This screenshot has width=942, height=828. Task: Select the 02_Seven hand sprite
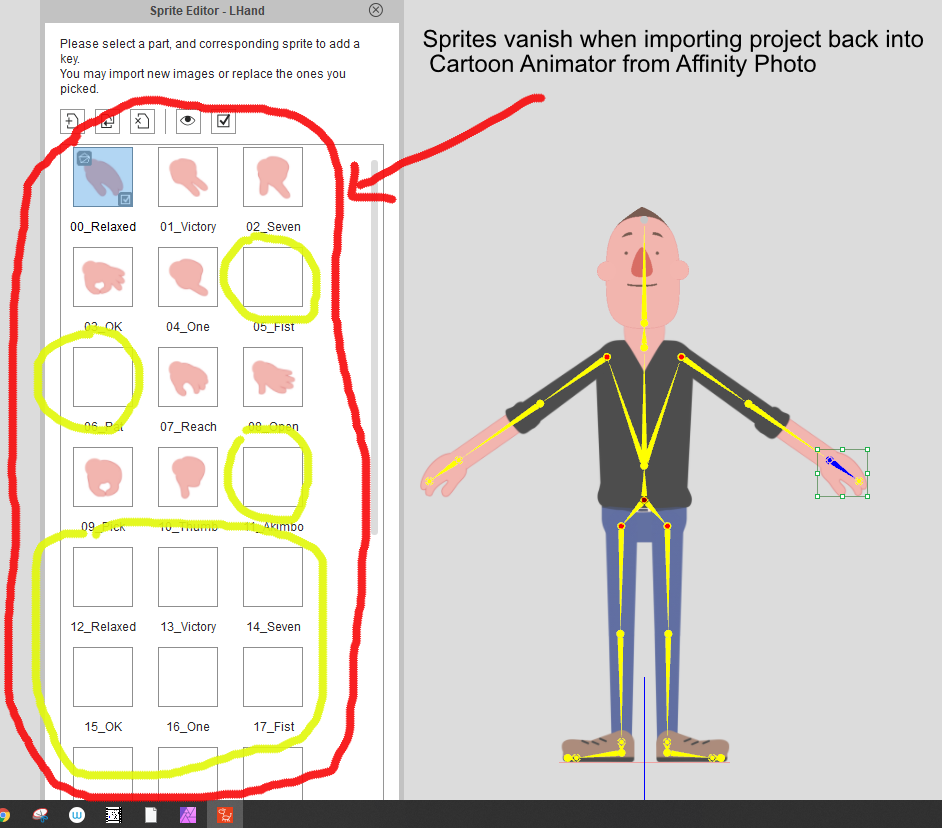(x=273, y=177)
